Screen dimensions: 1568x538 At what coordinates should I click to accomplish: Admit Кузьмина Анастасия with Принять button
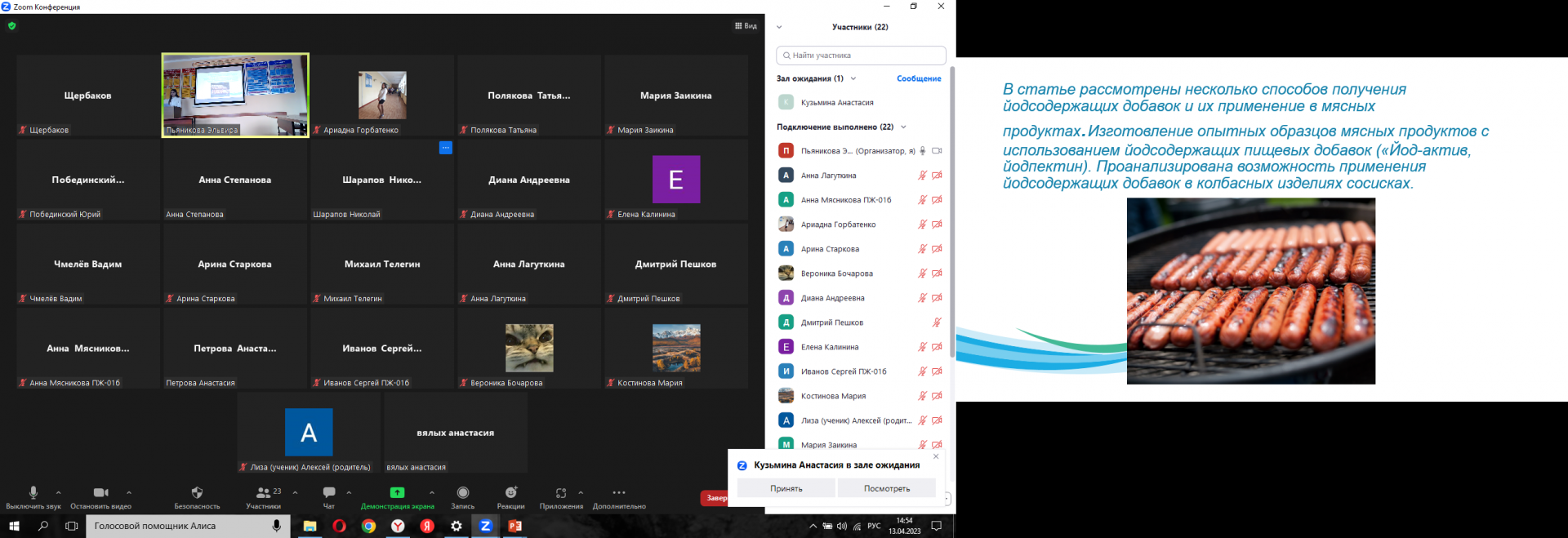coord(786,488)
